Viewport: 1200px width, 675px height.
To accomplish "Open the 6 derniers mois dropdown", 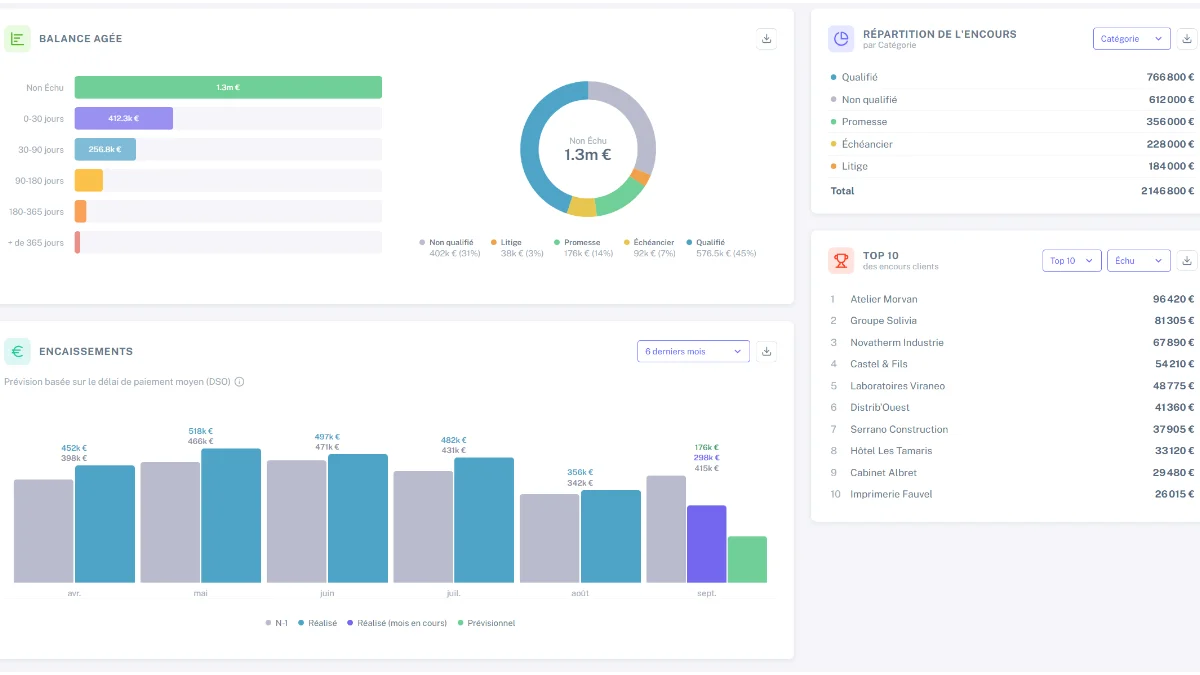I will coord(693,351).
